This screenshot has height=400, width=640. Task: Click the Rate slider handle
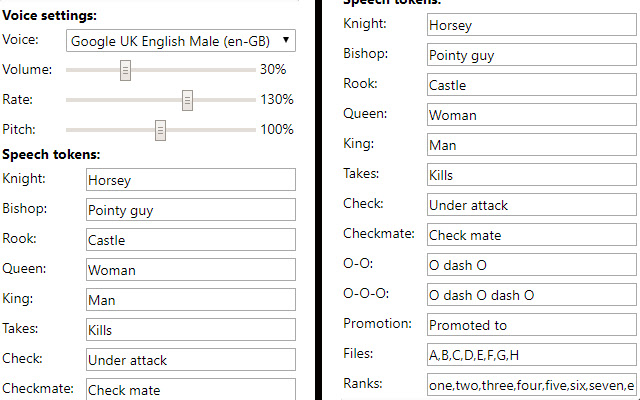tap(187, 100)
